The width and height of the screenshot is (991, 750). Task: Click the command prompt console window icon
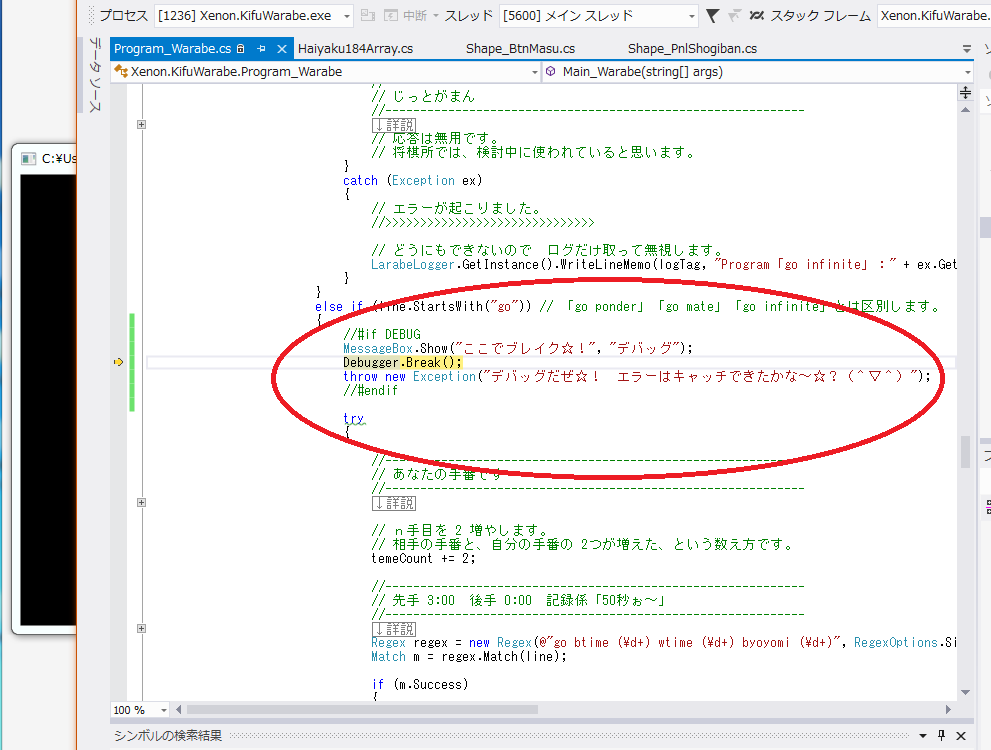[x=29, y=158]
